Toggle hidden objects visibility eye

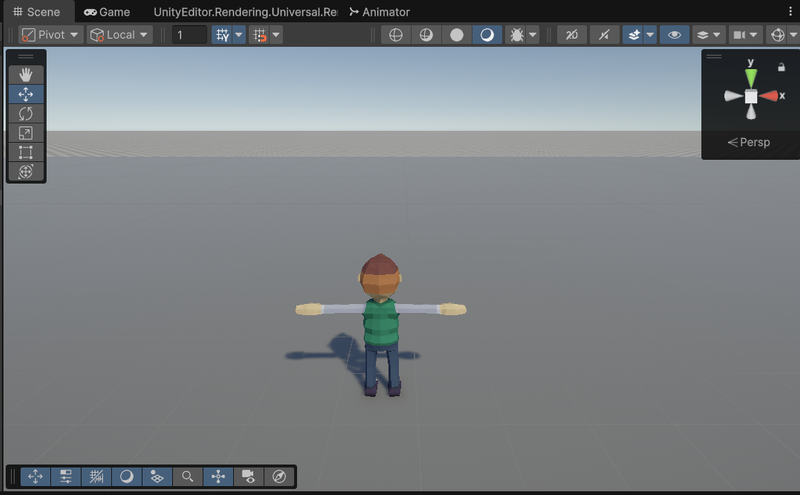pos(674,35)
